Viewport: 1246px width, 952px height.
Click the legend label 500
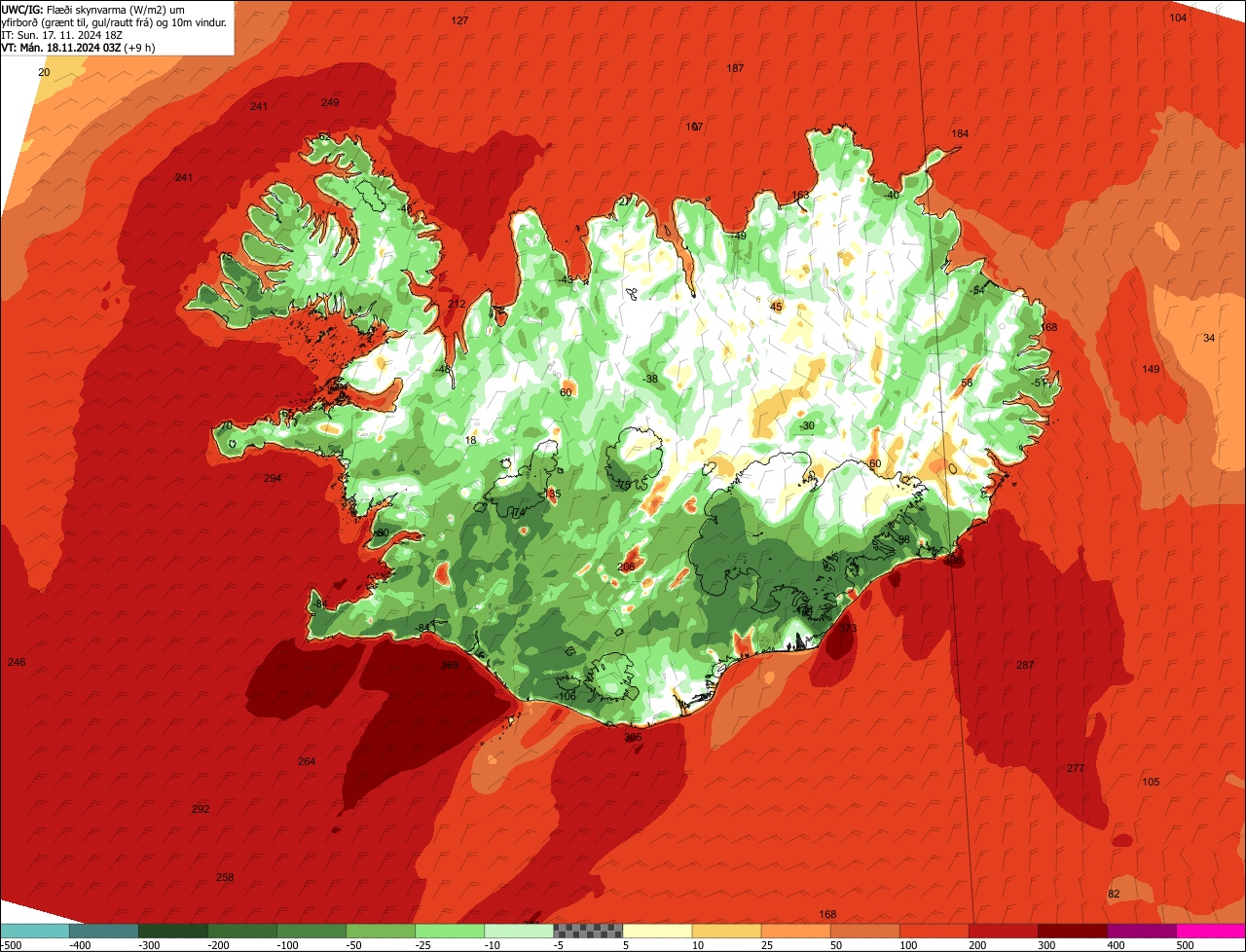click(1184, 945)
